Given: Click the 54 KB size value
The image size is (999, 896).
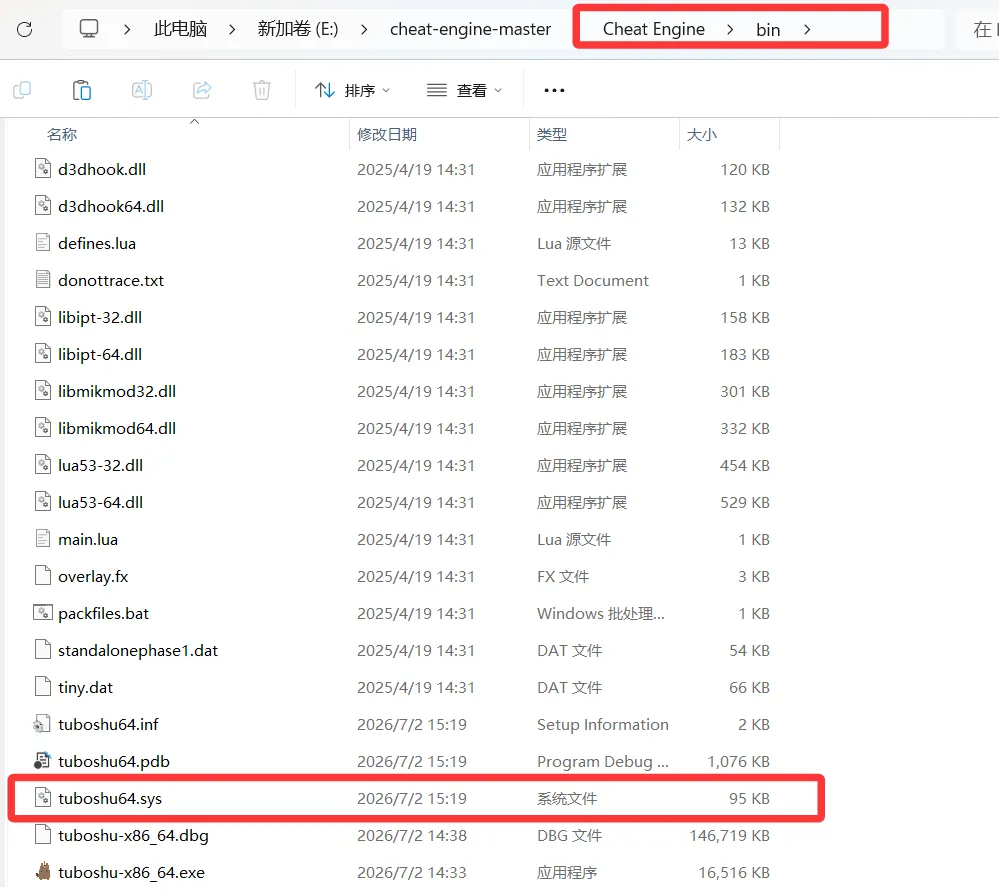Looking at the screenshot, I should (x=749, y=651).
